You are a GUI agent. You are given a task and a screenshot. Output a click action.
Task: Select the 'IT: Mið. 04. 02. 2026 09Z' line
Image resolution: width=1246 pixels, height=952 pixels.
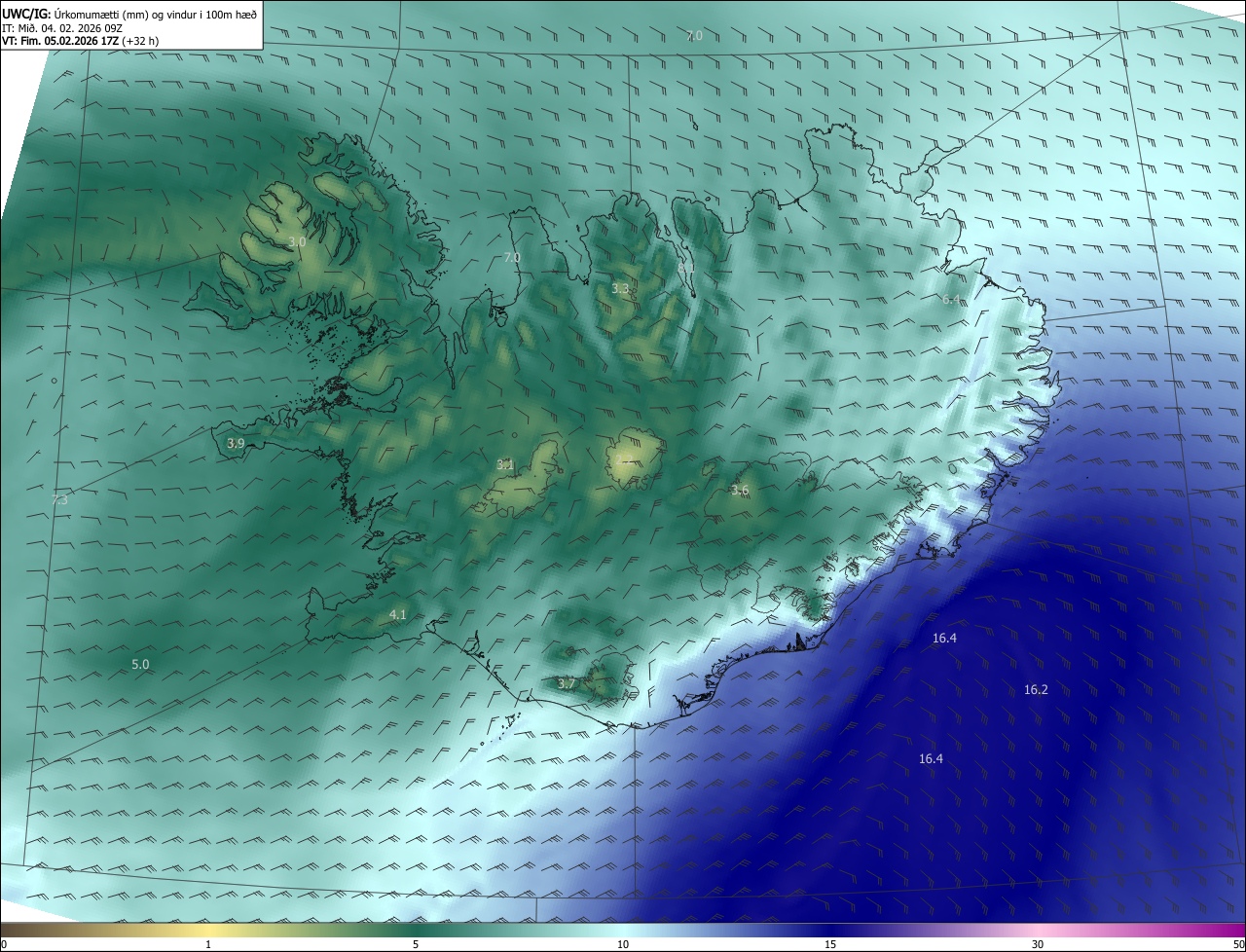coord(62,28)
